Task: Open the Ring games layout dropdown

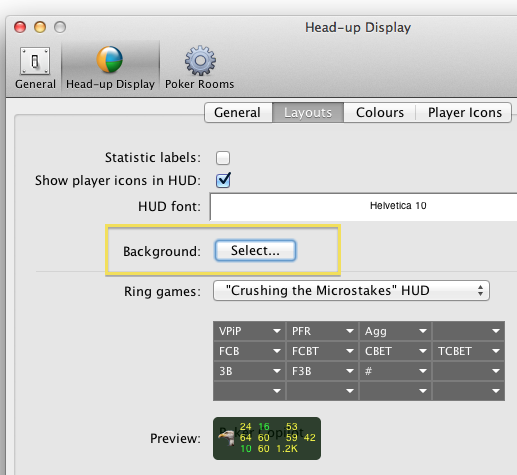Action: click(x=351, y=291)
